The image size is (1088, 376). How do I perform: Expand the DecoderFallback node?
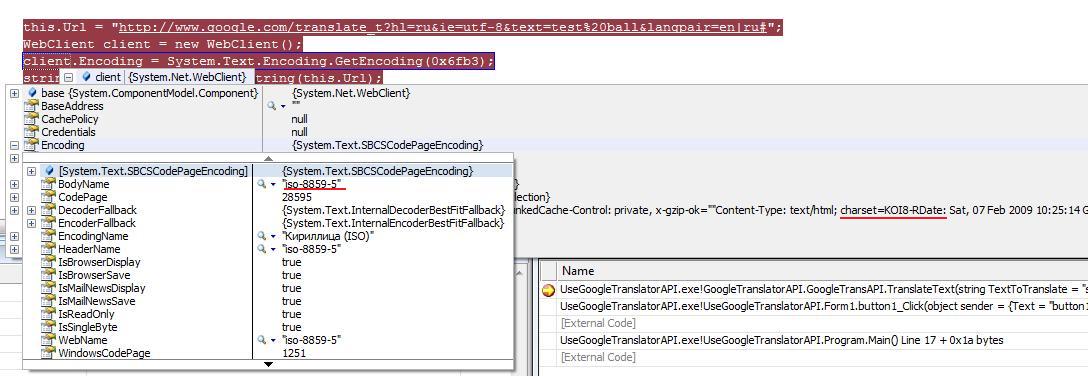coord(31,210)
